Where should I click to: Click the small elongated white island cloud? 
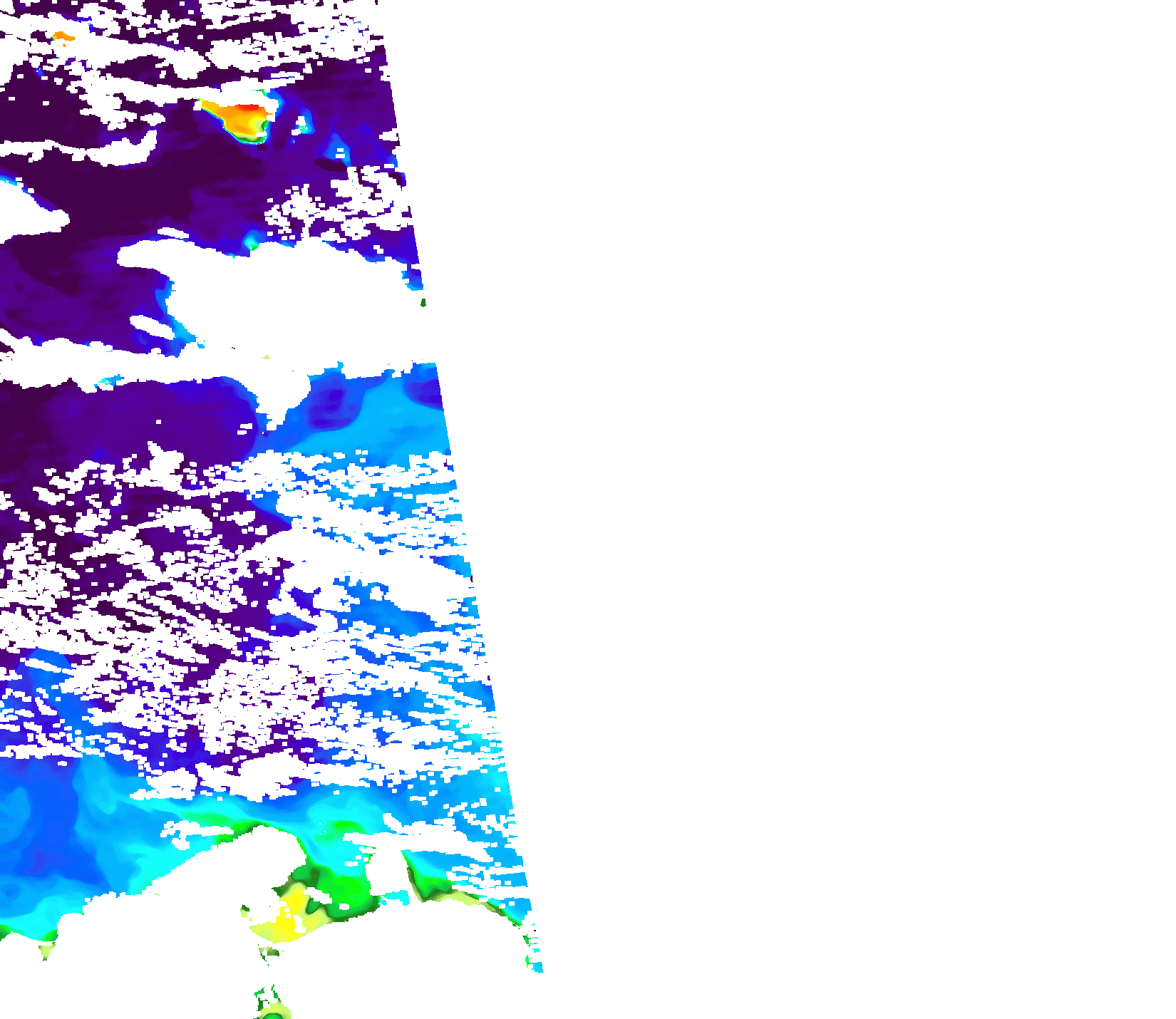click(x=153, y=326)
